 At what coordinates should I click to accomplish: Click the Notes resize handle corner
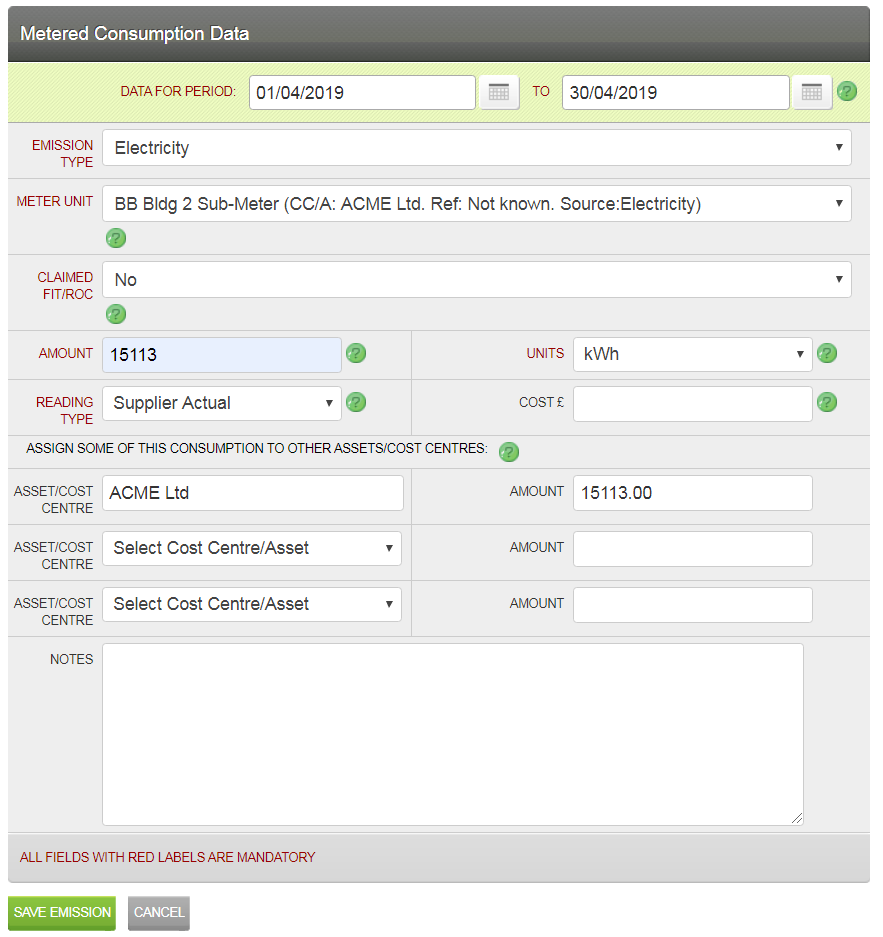pyautogui.click(x=797, y=819)
